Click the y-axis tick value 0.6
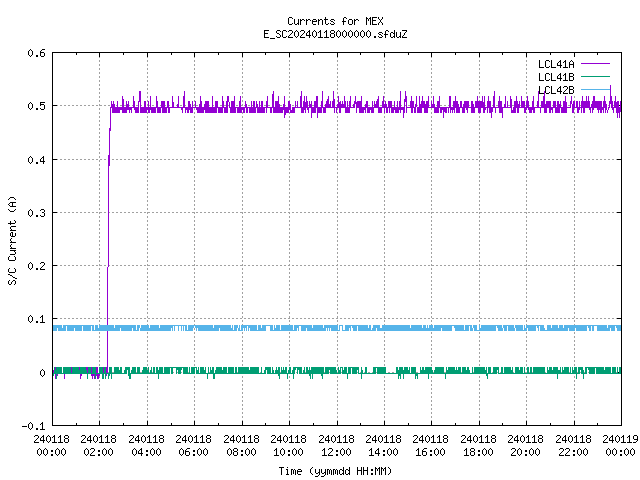Image resolution: width=640 pixels, height=480 pixels. pos(36,53)
